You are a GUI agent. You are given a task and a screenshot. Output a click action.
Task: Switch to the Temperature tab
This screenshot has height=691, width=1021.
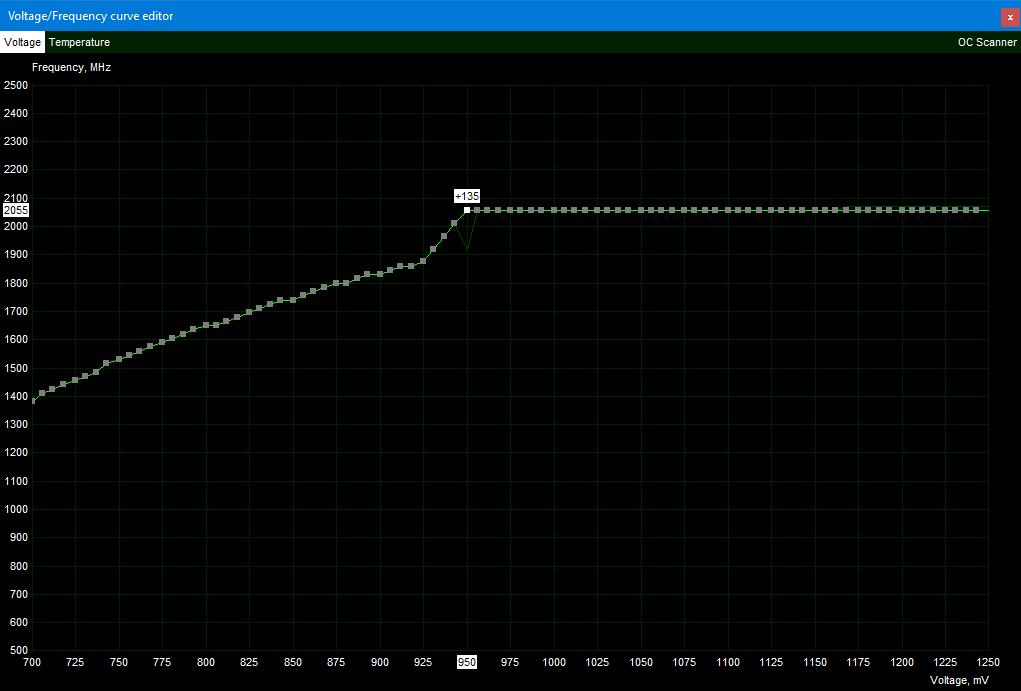[x=79, y=42]
